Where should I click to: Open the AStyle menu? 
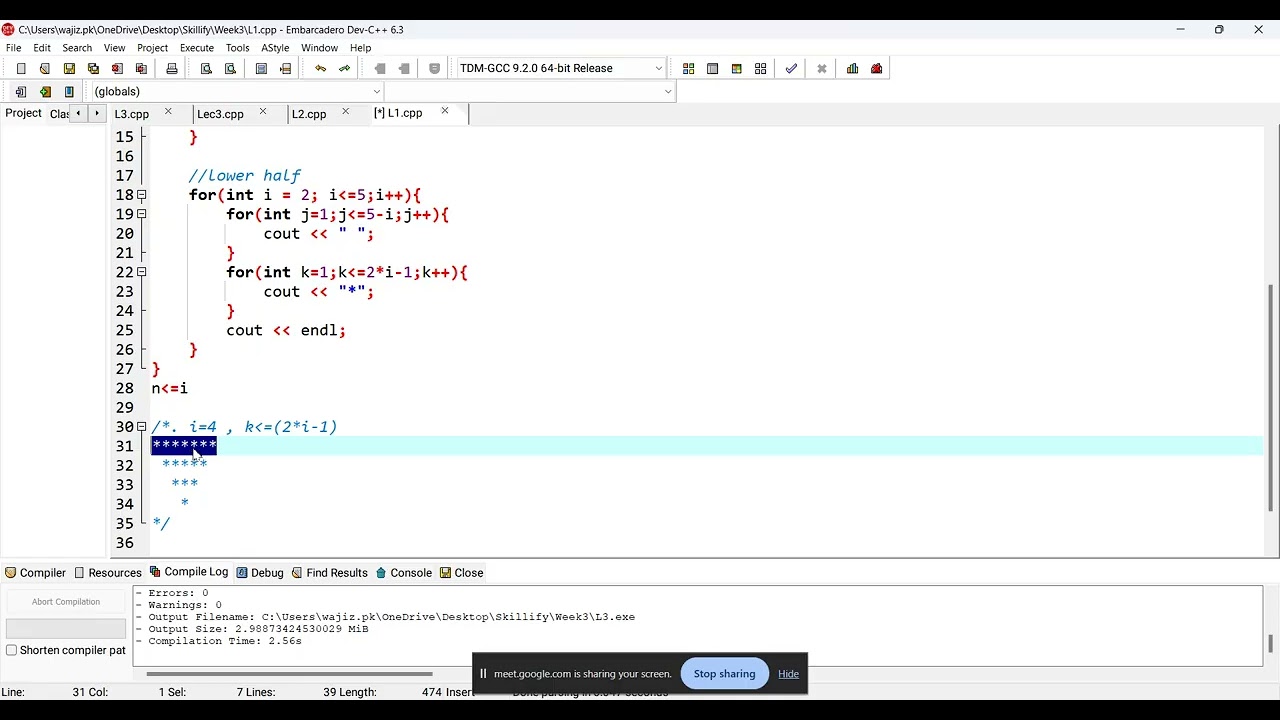275,48
